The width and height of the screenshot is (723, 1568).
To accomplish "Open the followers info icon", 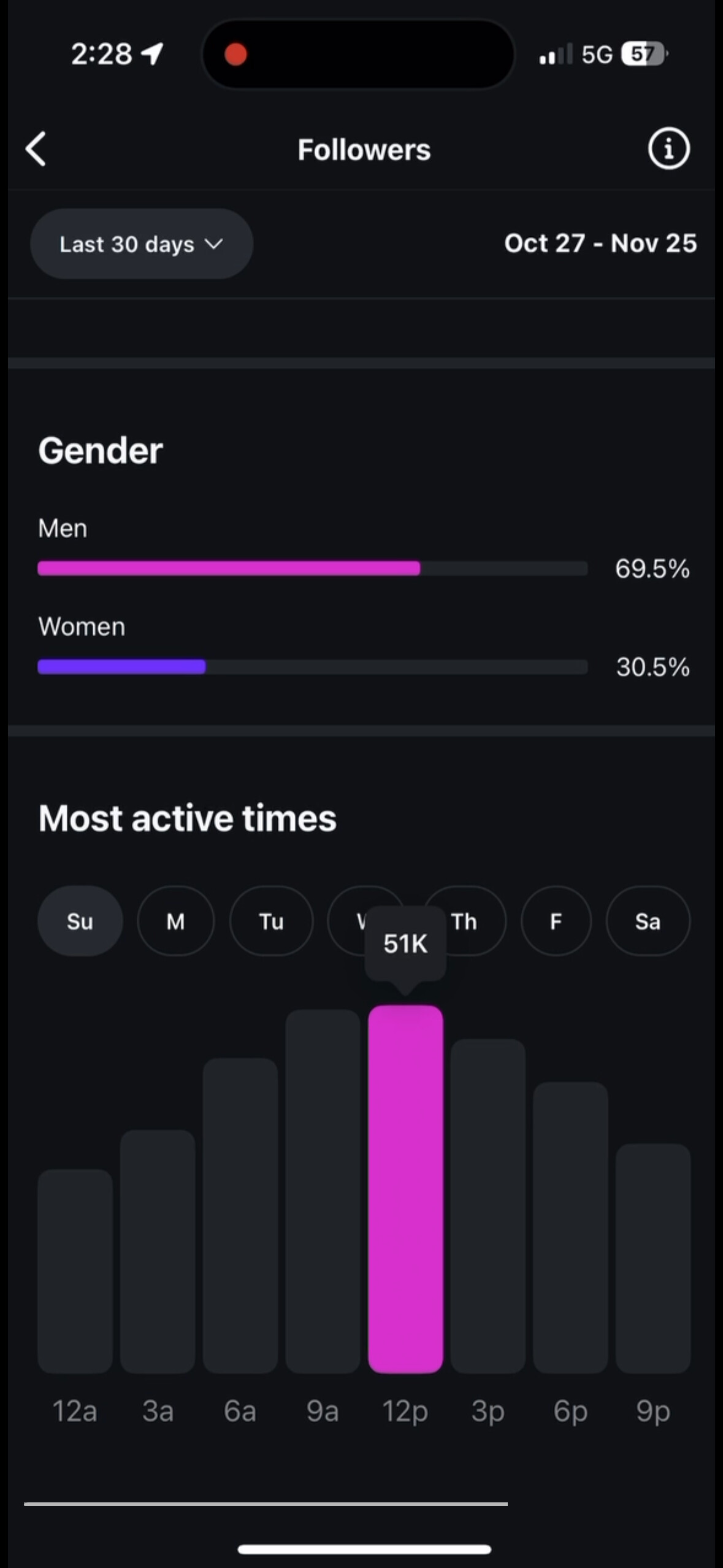I will click(668, 148).
